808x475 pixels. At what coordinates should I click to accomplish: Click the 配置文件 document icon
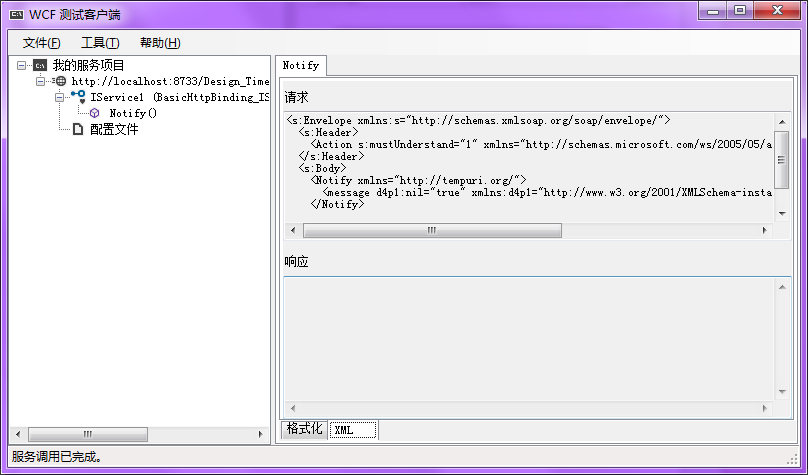(x=77, y=129)
